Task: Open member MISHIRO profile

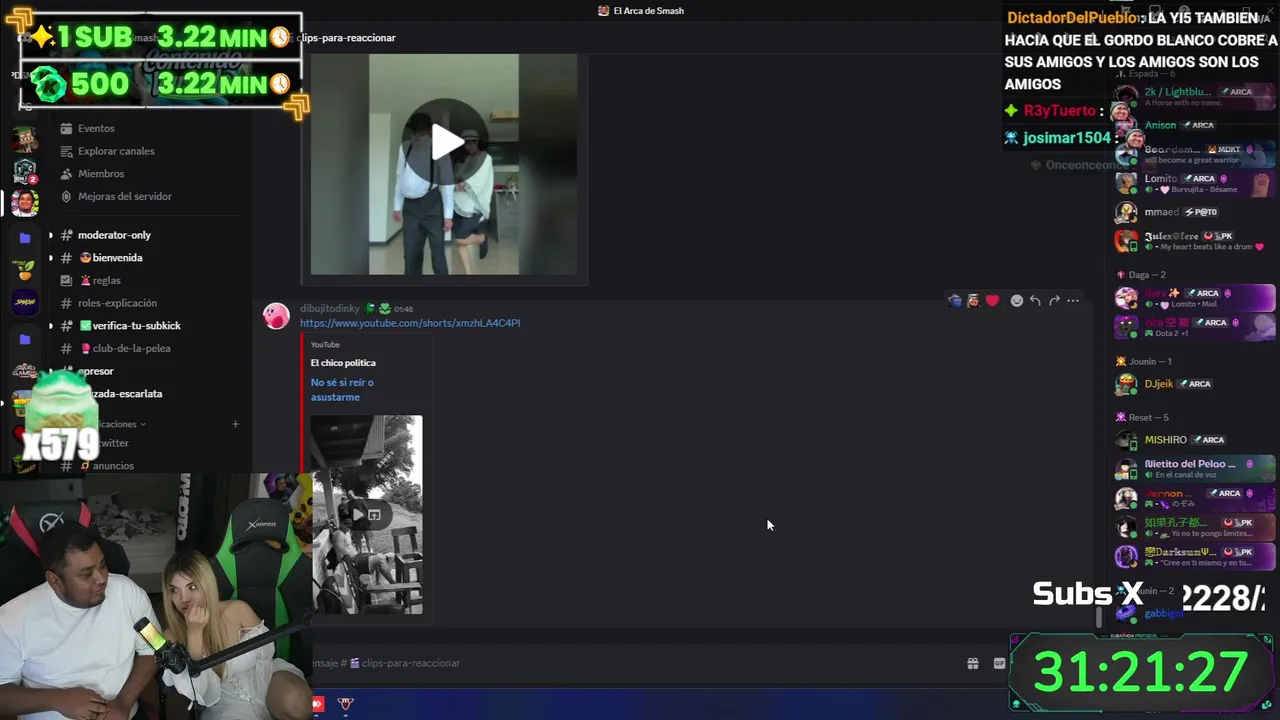Action: pyautogui.click(x=1194, y=440)
